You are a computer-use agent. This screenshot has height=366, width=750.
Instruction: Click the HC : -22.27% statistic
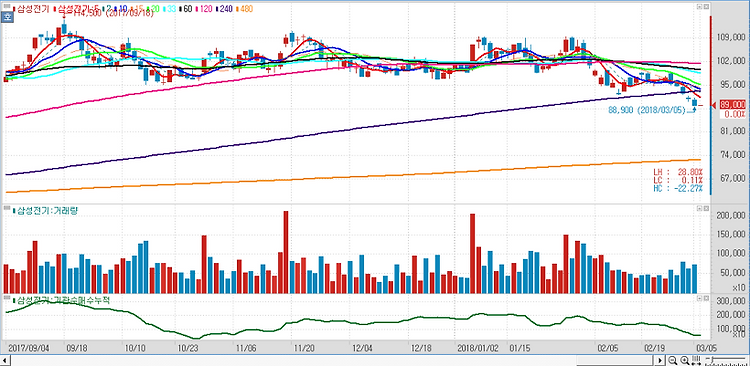678,189
